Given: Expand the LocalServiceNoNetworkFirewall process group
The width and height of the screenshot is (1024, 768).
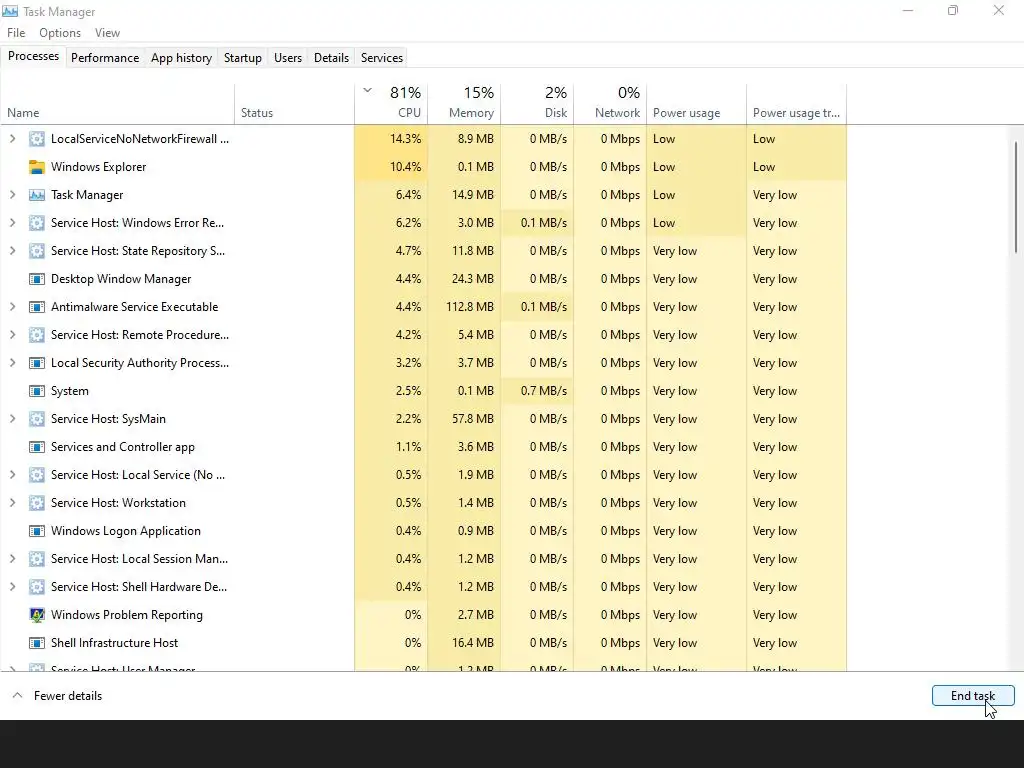Looking at the screenshot, I should pos(12,138).
